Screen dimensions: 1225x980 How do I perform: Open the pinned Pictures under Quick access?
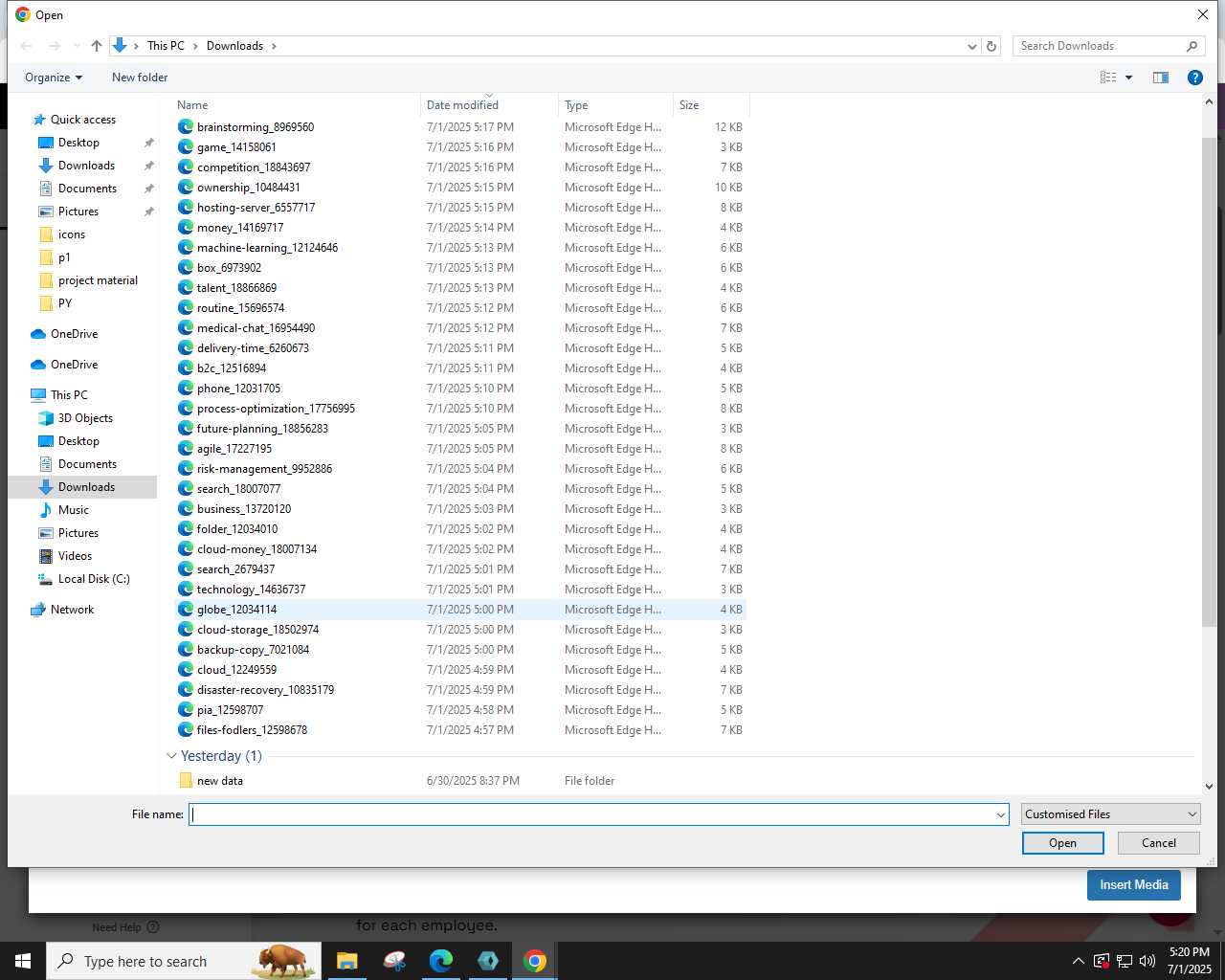[x=78, y=212]
